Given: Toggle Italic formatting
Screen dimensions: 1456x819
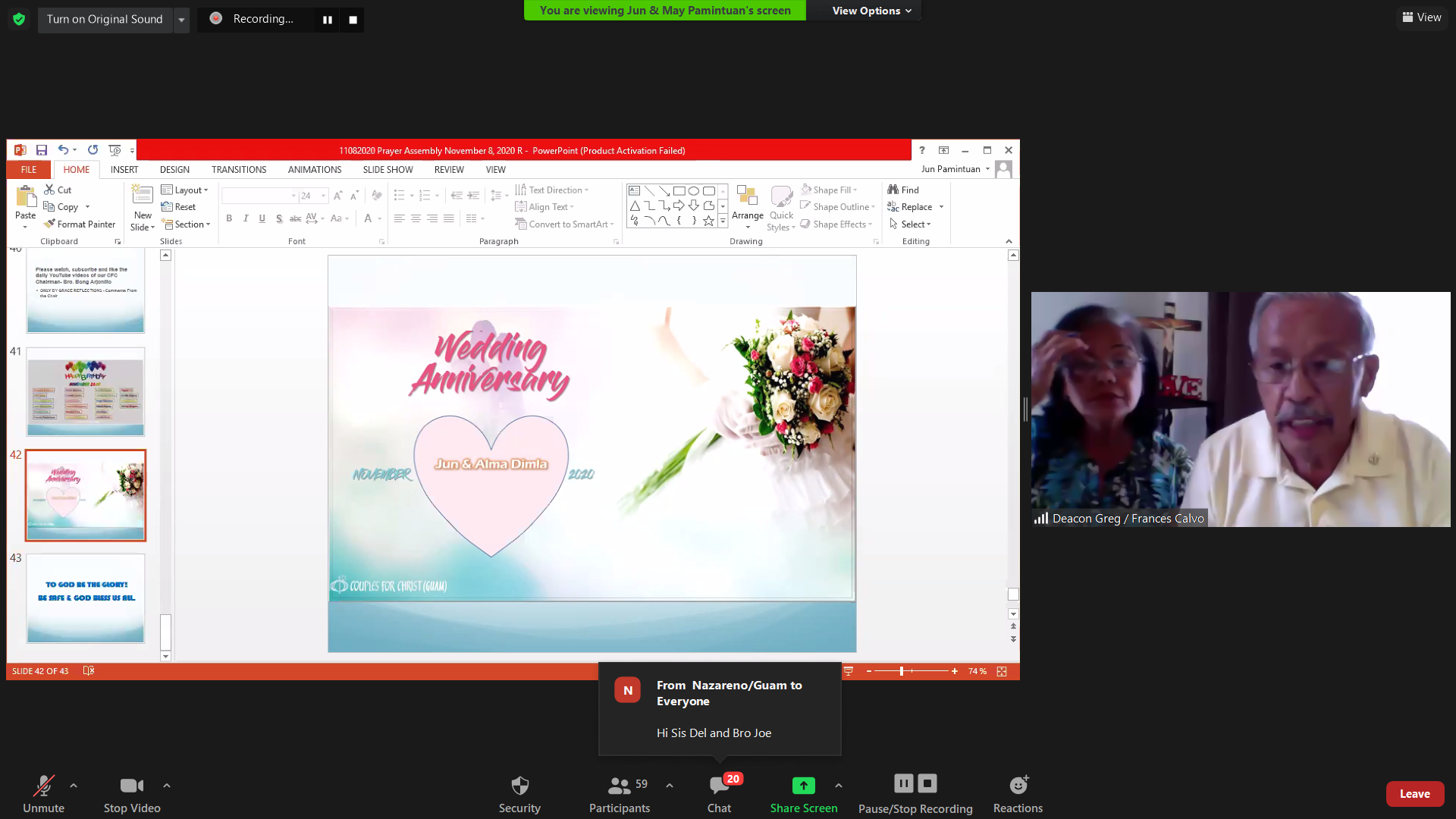Looking at the screenshot, I should 246,218.
